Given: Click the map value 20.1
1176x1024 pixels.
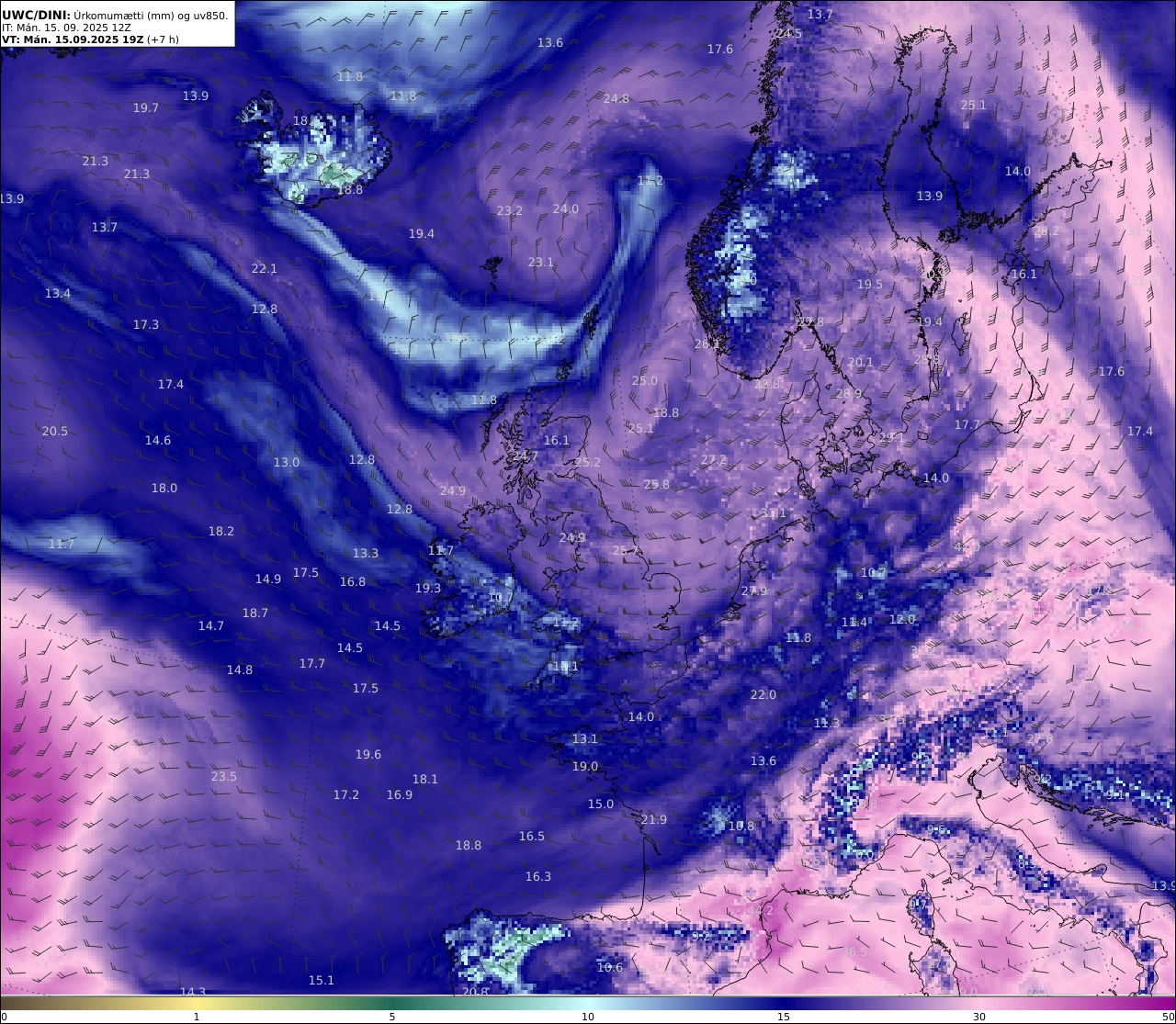Looking at the screenshot, I should tap(861, 363).
